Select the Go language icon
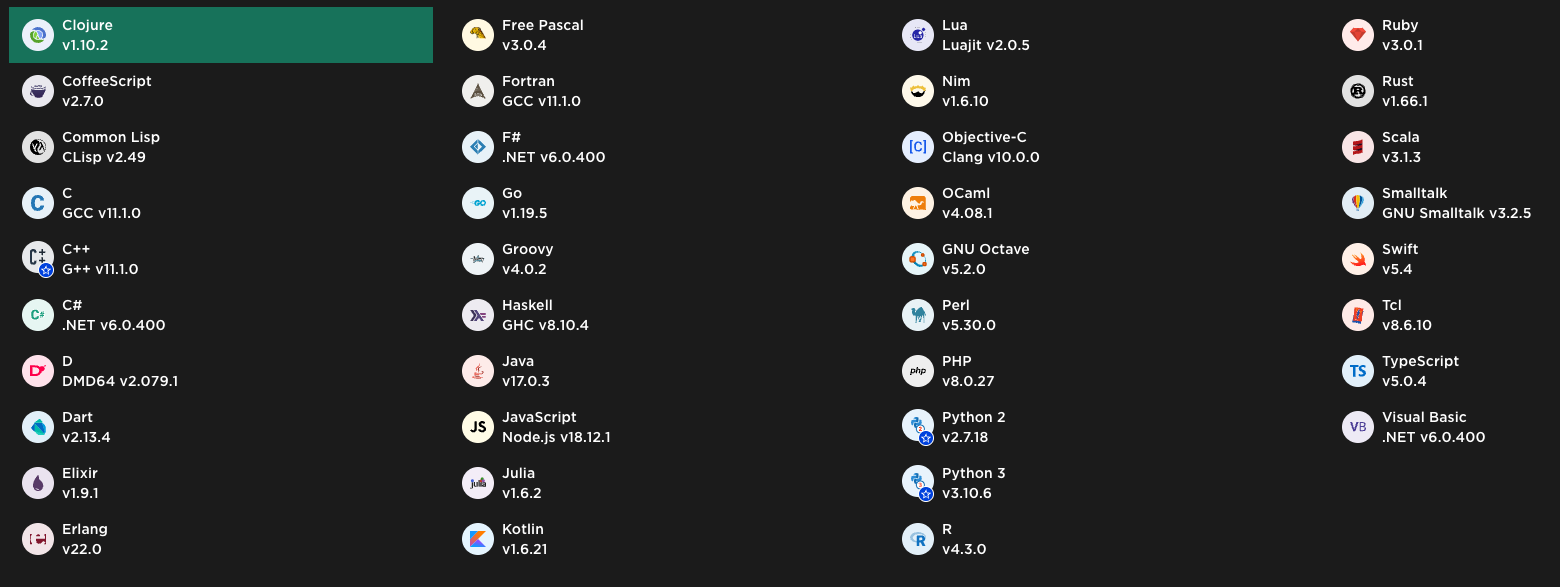1560x587 pixels. coord(478,203)
